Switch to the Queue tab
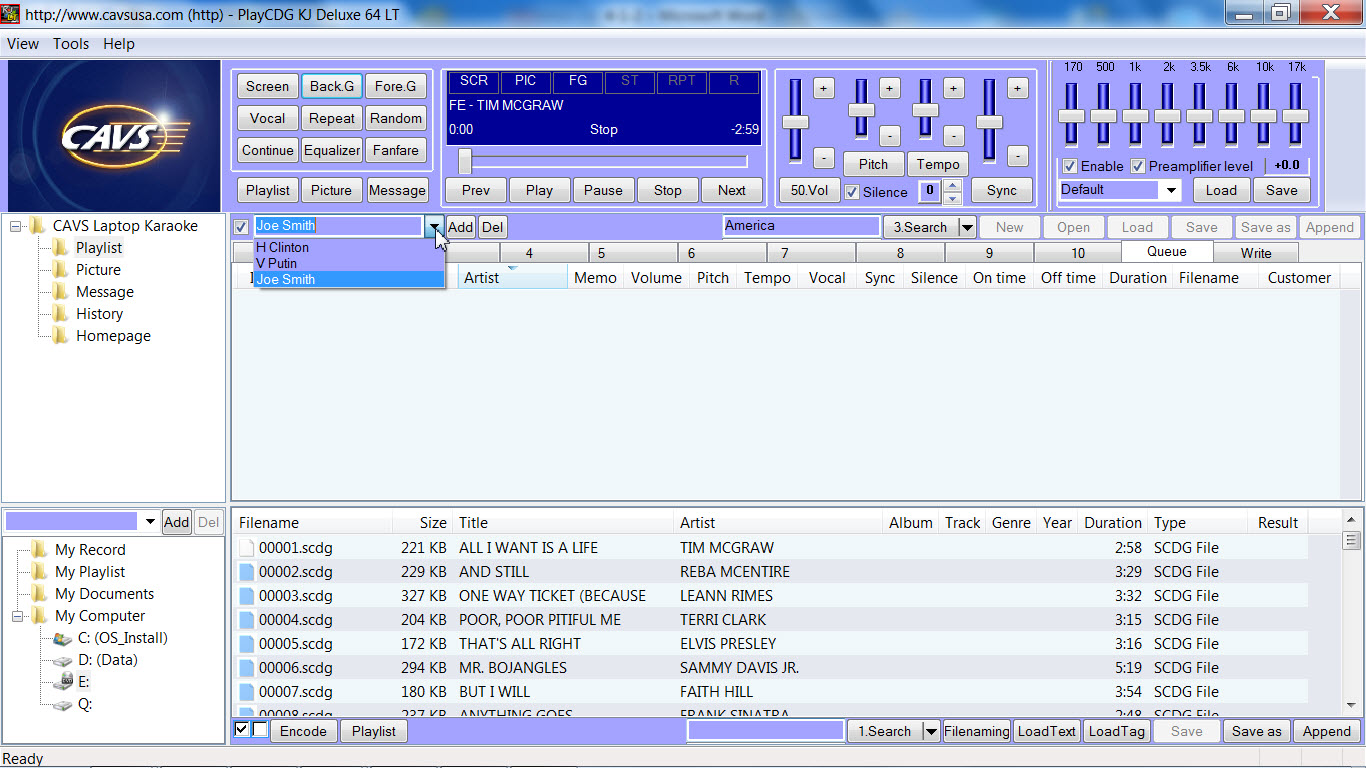Screen dimensions: 1366x768 coord(1167,252)
